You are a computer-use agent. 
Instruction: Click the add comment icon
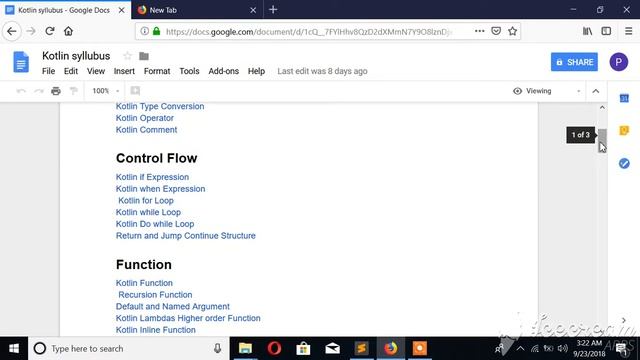click(135, 91)
